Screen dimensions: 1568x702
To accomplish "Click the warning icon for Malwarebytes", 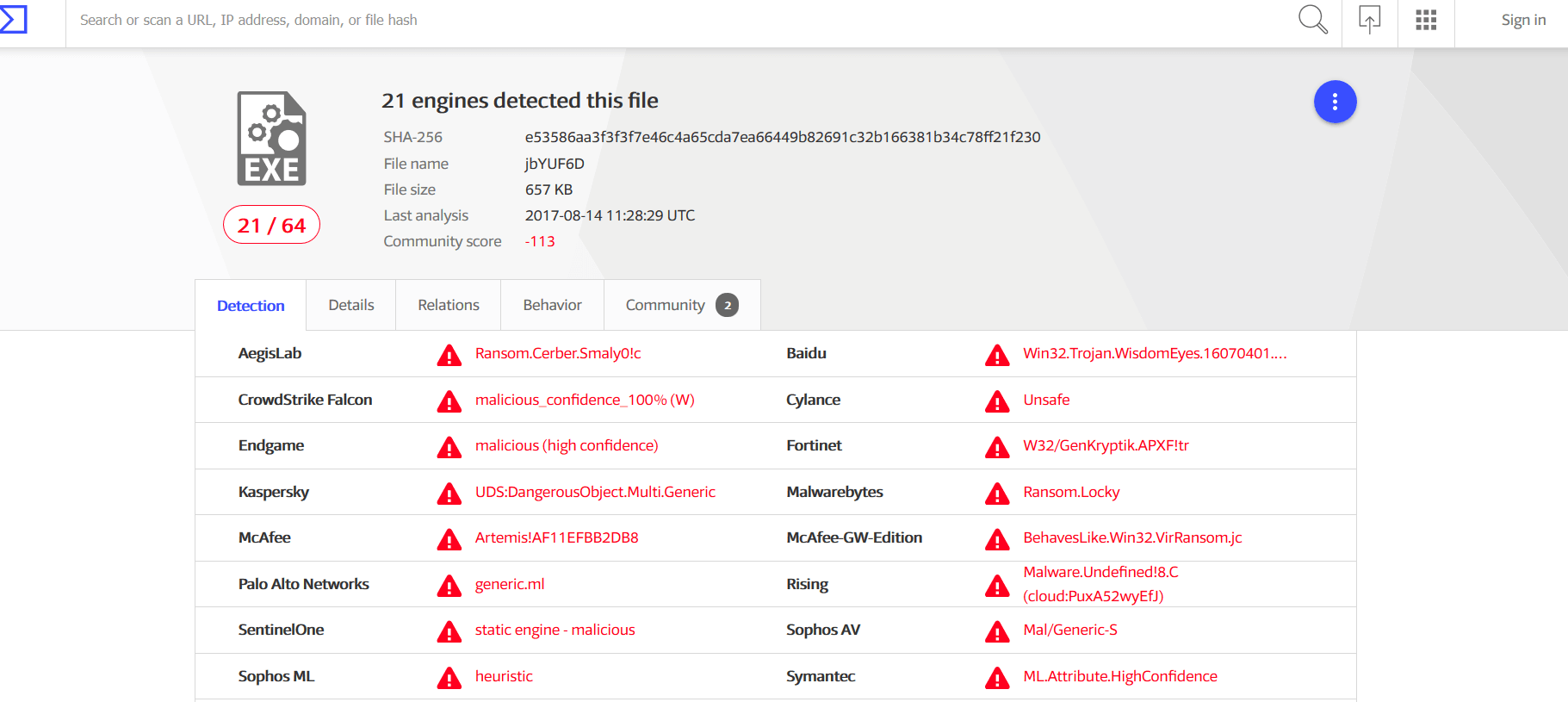I will pyautogui.click(x=997, y=494).
